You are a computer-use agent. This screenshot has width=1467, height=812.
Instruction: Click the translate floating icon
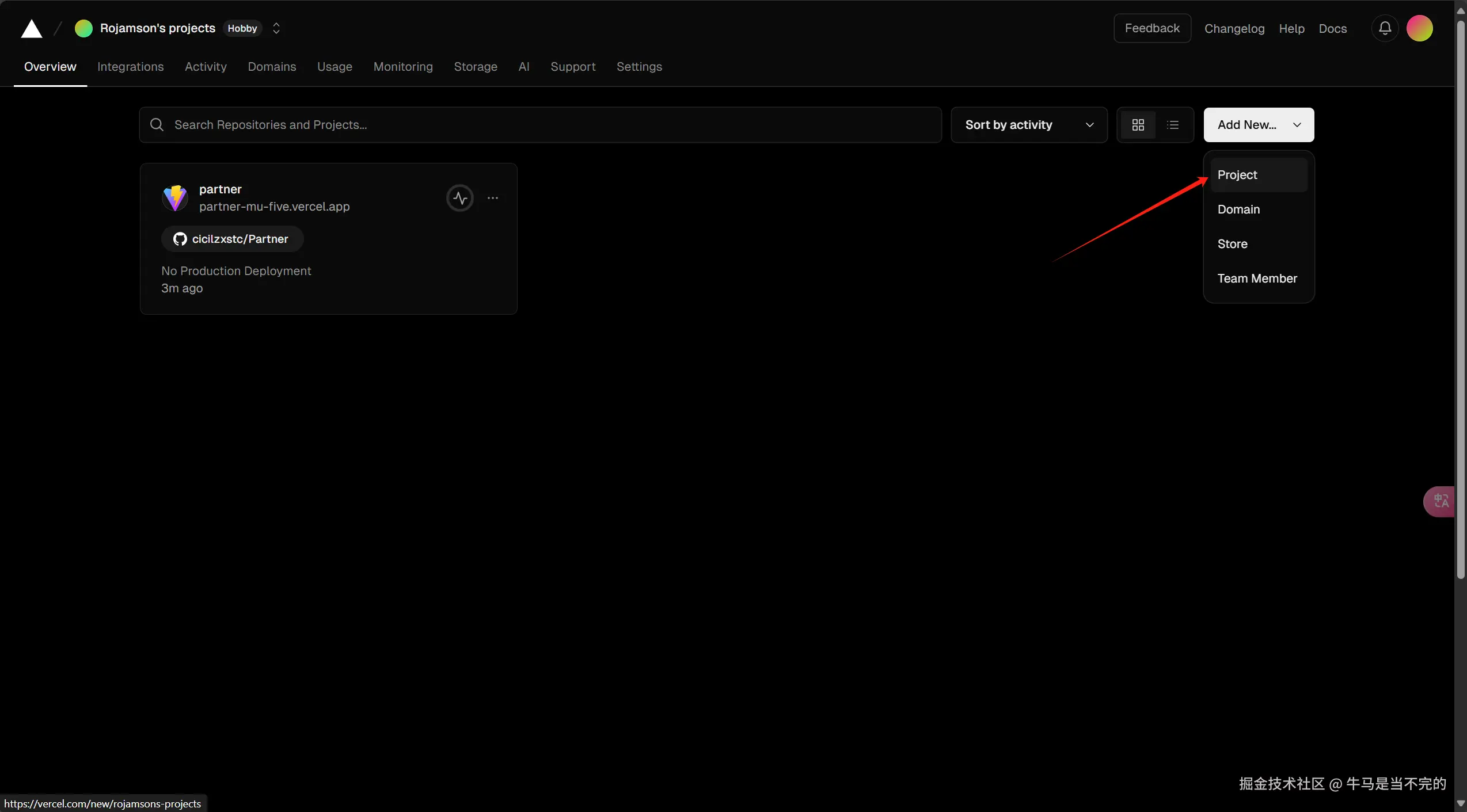tap(1441, 501)
